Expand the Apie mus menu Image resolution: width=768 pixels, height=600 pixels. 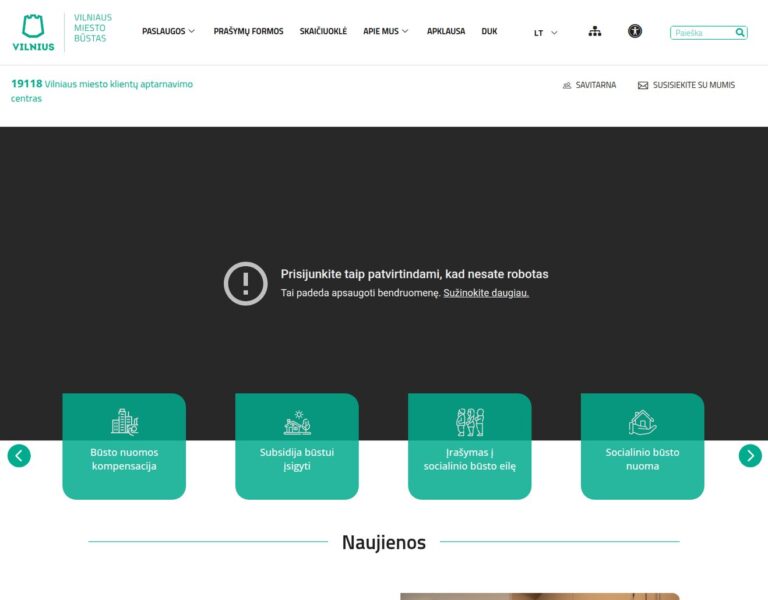coord(385,32)
